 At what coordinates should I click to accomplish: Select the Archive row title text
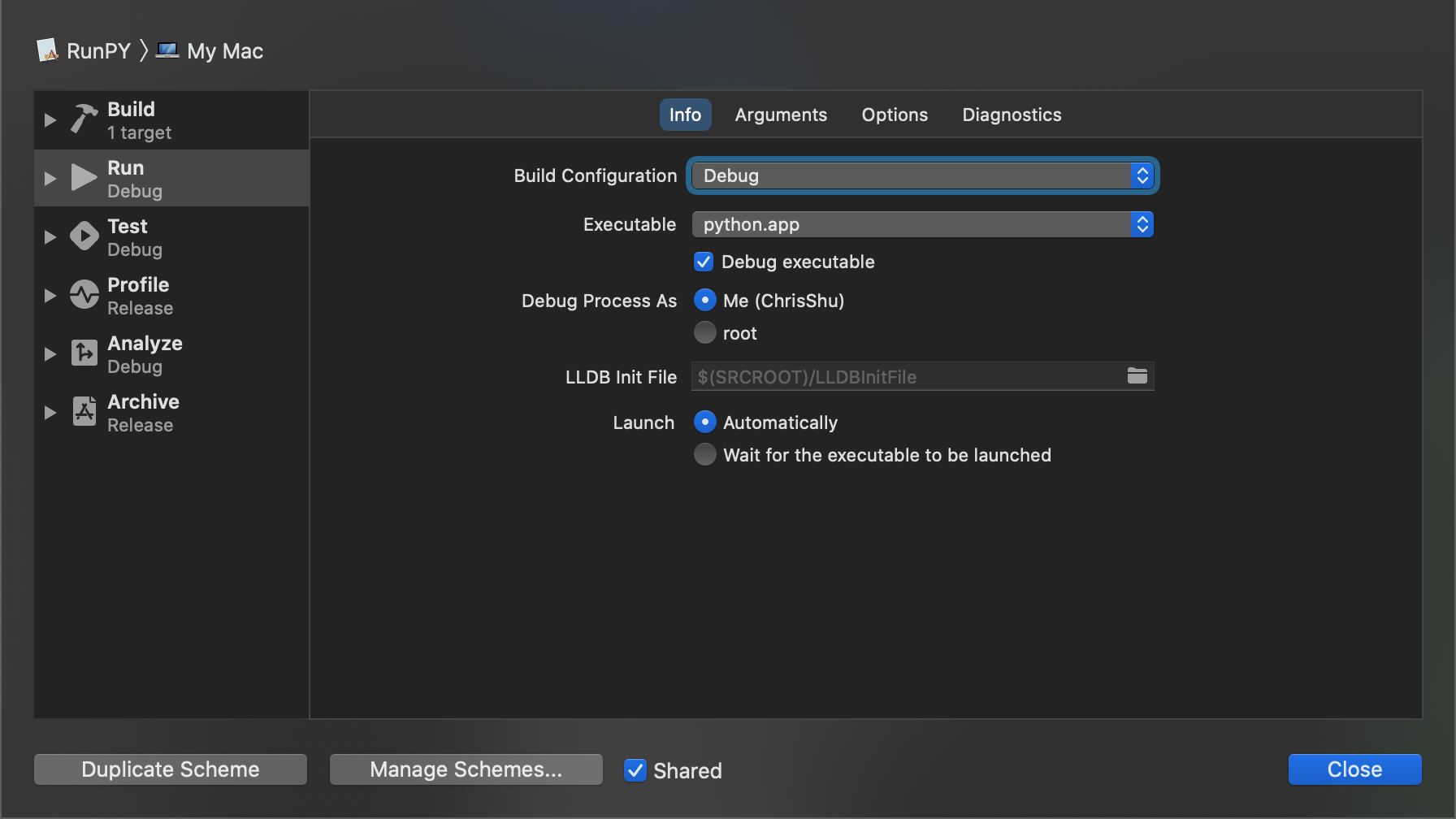click(x=143, y=401)
